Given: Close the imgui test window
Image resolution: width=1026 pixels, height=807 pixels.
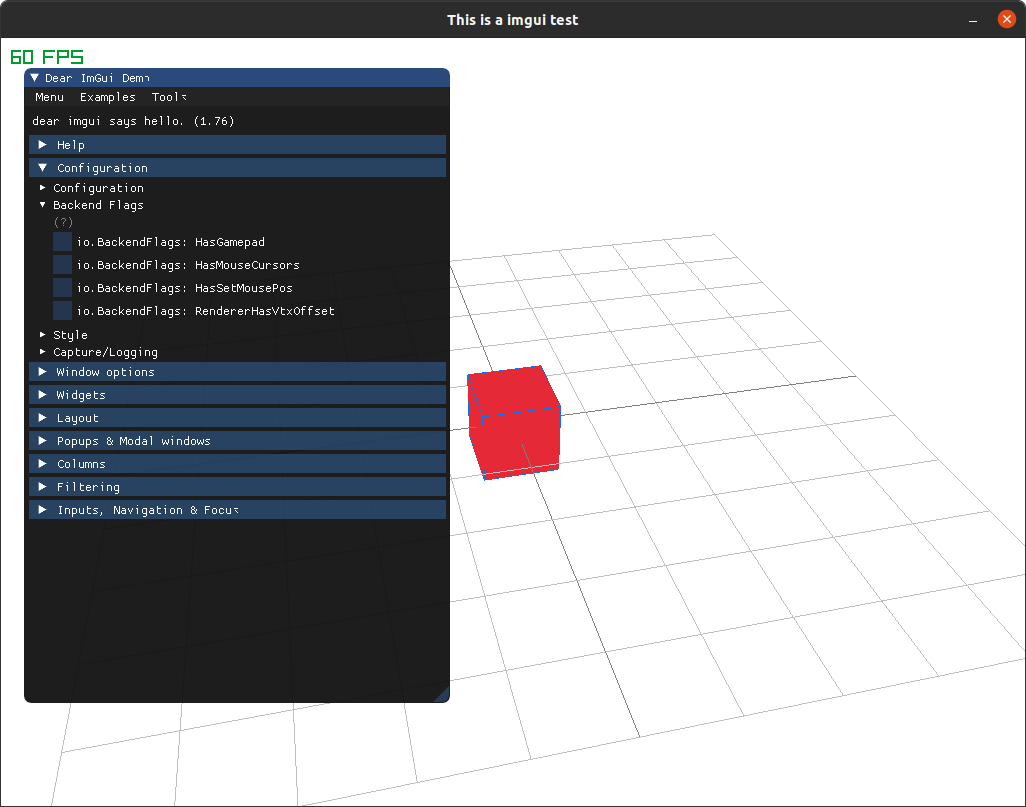Looking at the screenshot, I should pos(1006,19).
